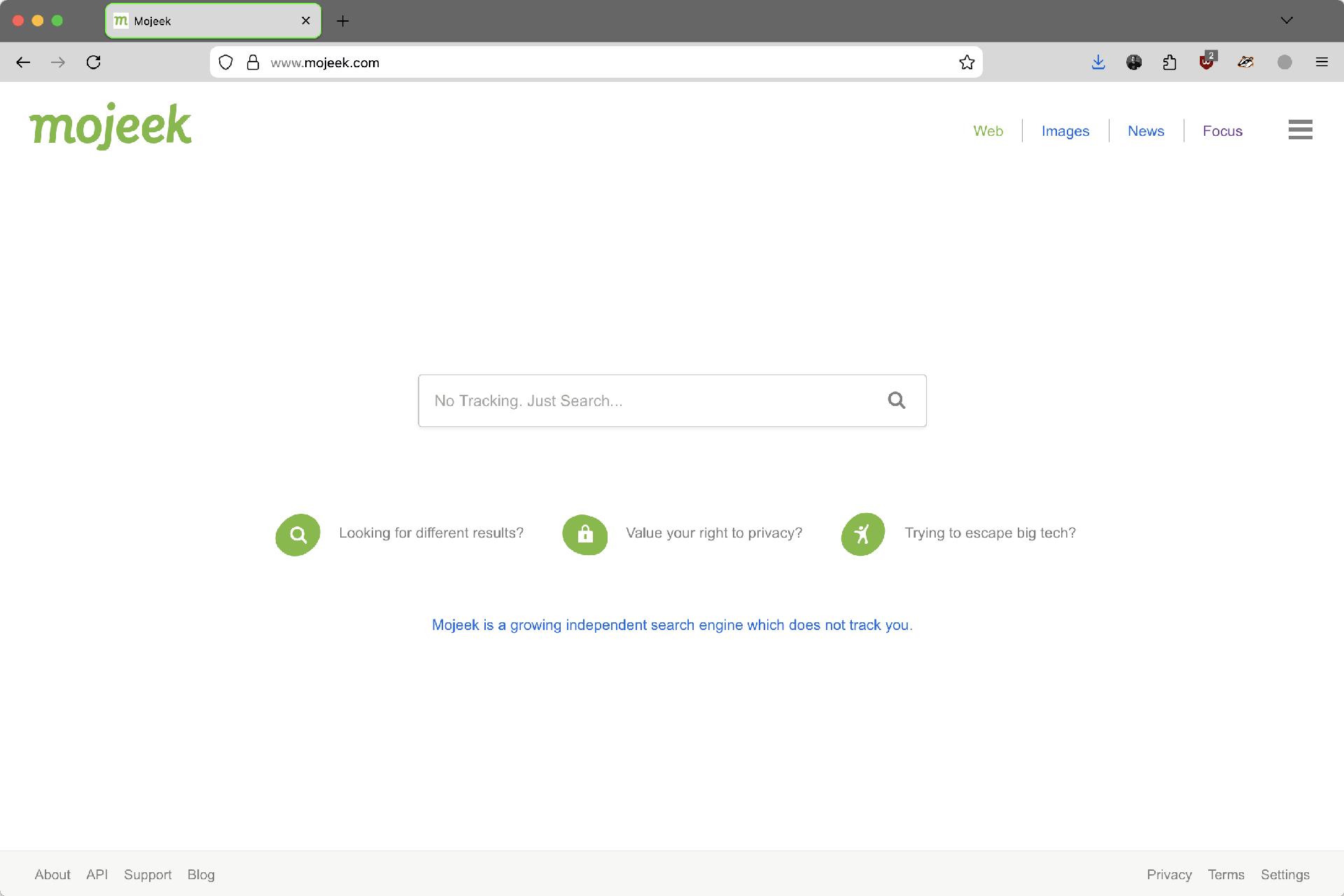The height and width of the screenshot is (896, 1344).
Task: Click the padlock site security icon
Action: click(253, 62)
